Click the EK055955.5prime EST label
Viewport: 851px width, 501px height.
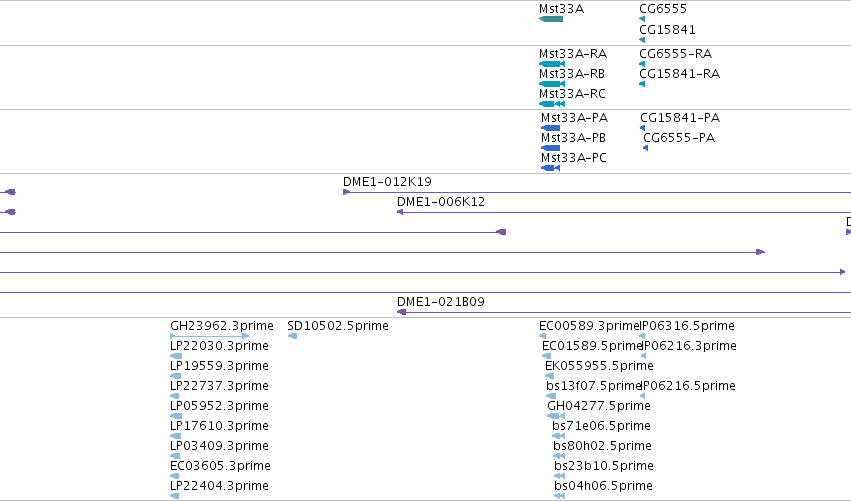[599, 366]
